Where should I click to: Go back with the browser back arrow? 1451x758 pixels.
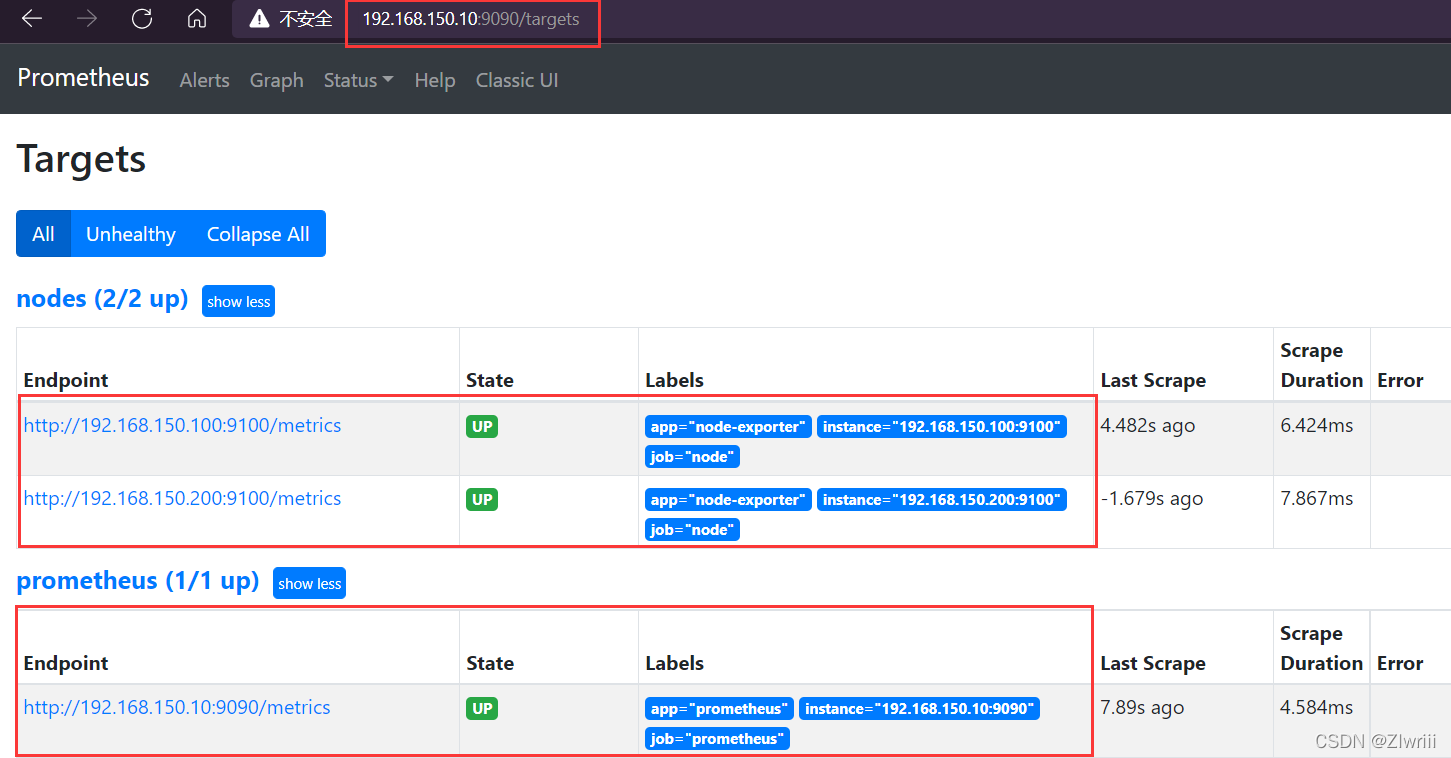[x=32, y=19]
